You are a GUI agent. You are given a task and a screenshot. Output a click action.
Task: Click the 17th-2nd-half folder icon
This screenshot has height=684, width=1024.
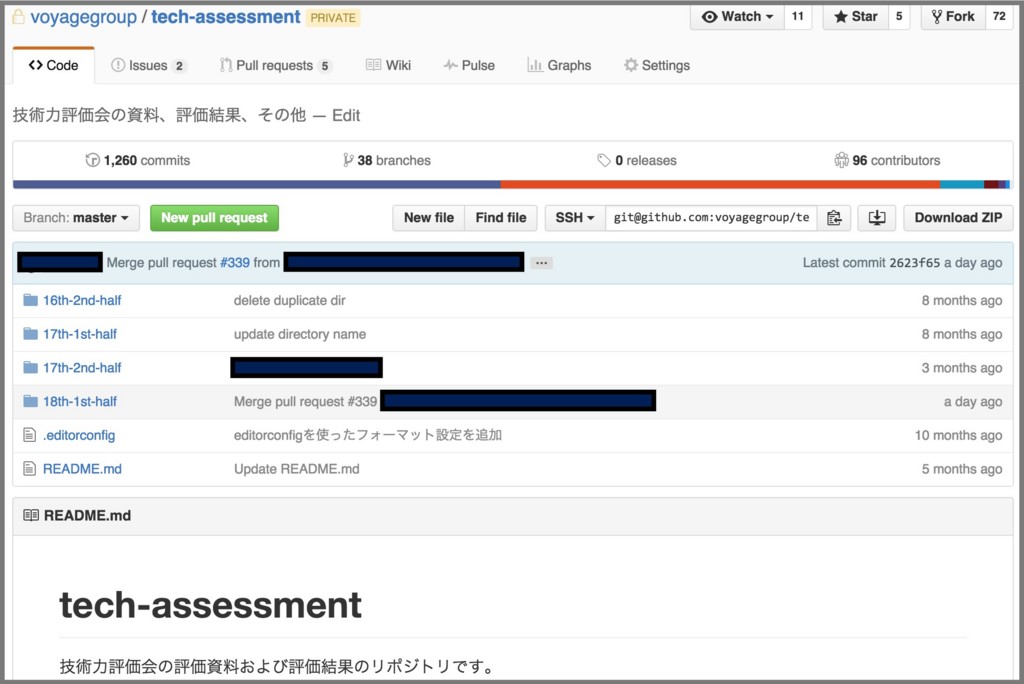pyautogui.click(x=30, y=368)
